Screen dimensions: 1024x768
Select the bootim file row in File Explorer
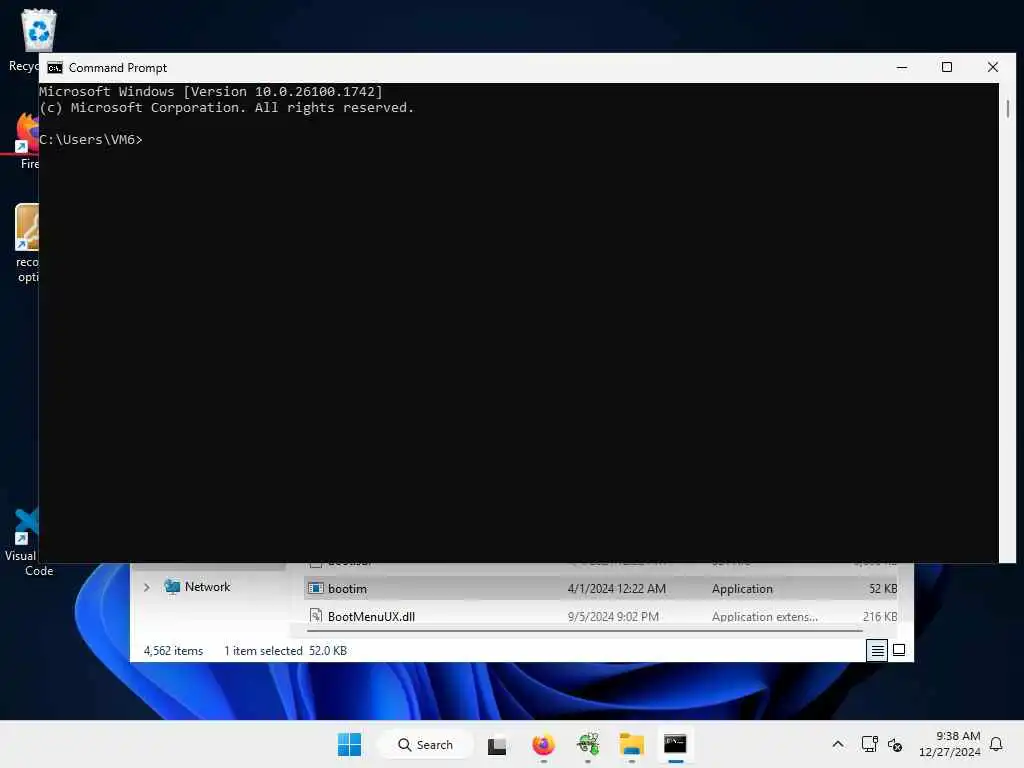click(600, 588)
